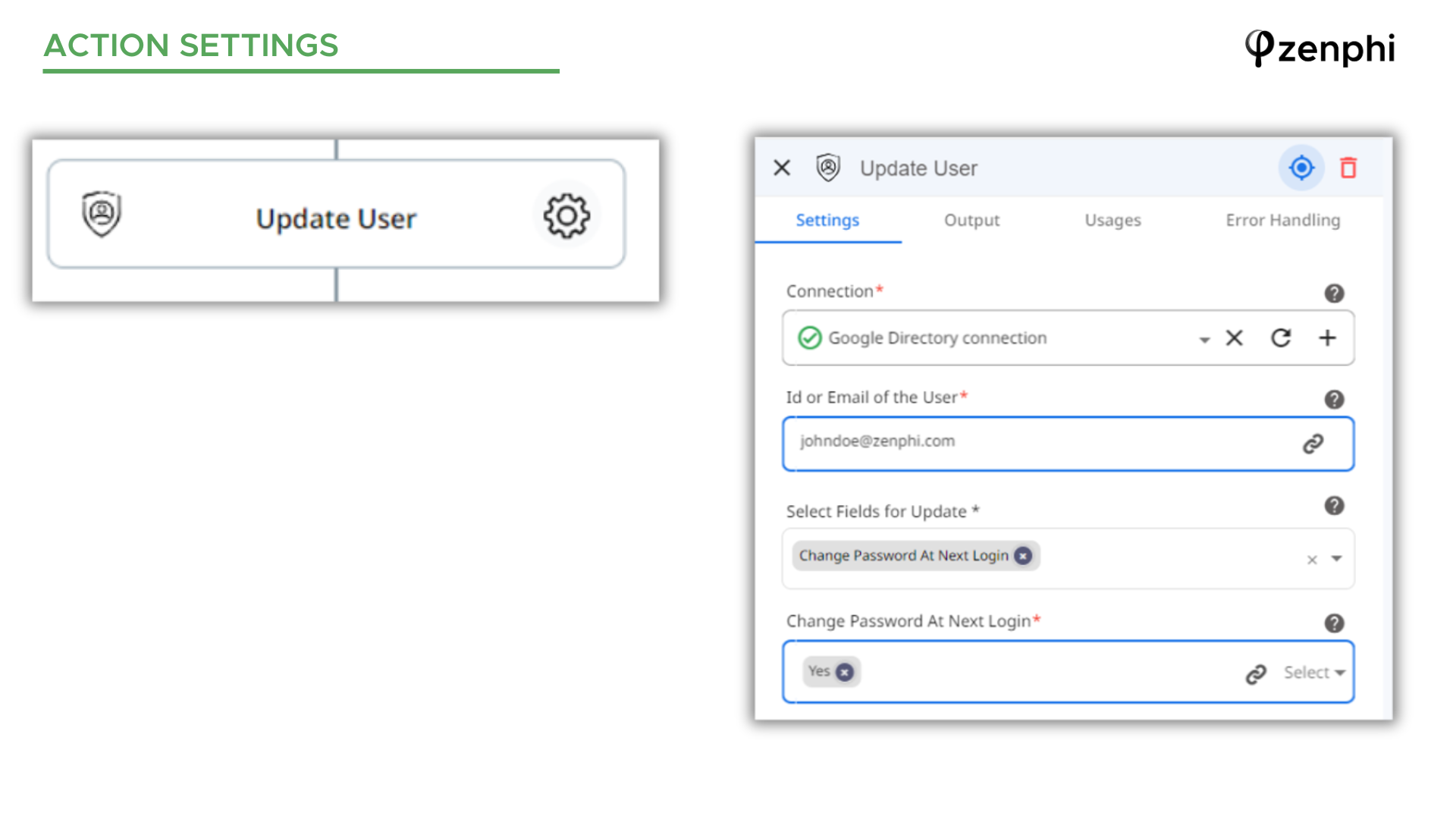Open help for Select Fields for Update

coord(1334,505)
